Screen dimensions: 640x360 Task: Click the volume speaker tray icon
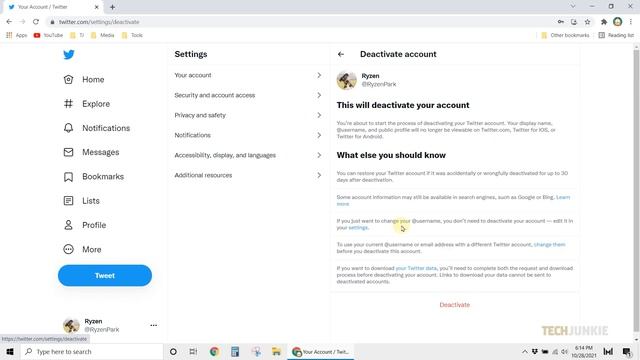pyautogui.click(x=564, y=351)
